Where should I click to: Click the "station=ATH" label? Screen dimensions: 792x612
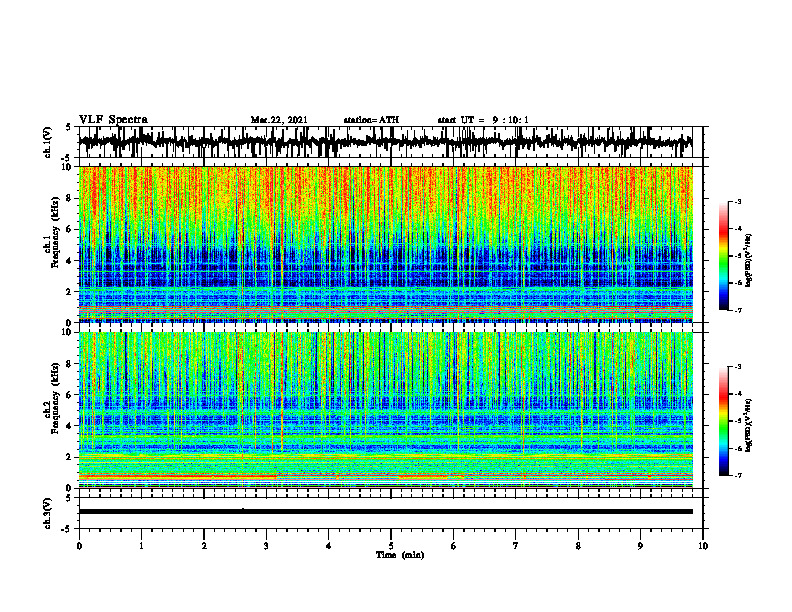pyautogui.click(x=371, y=120)
